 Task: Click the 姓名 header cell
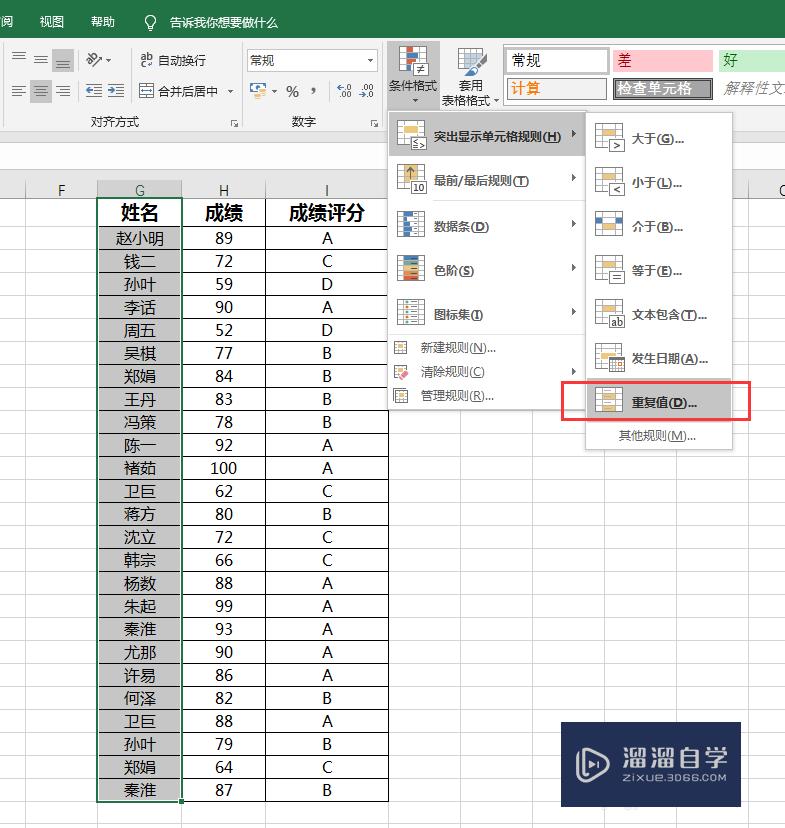139,213
